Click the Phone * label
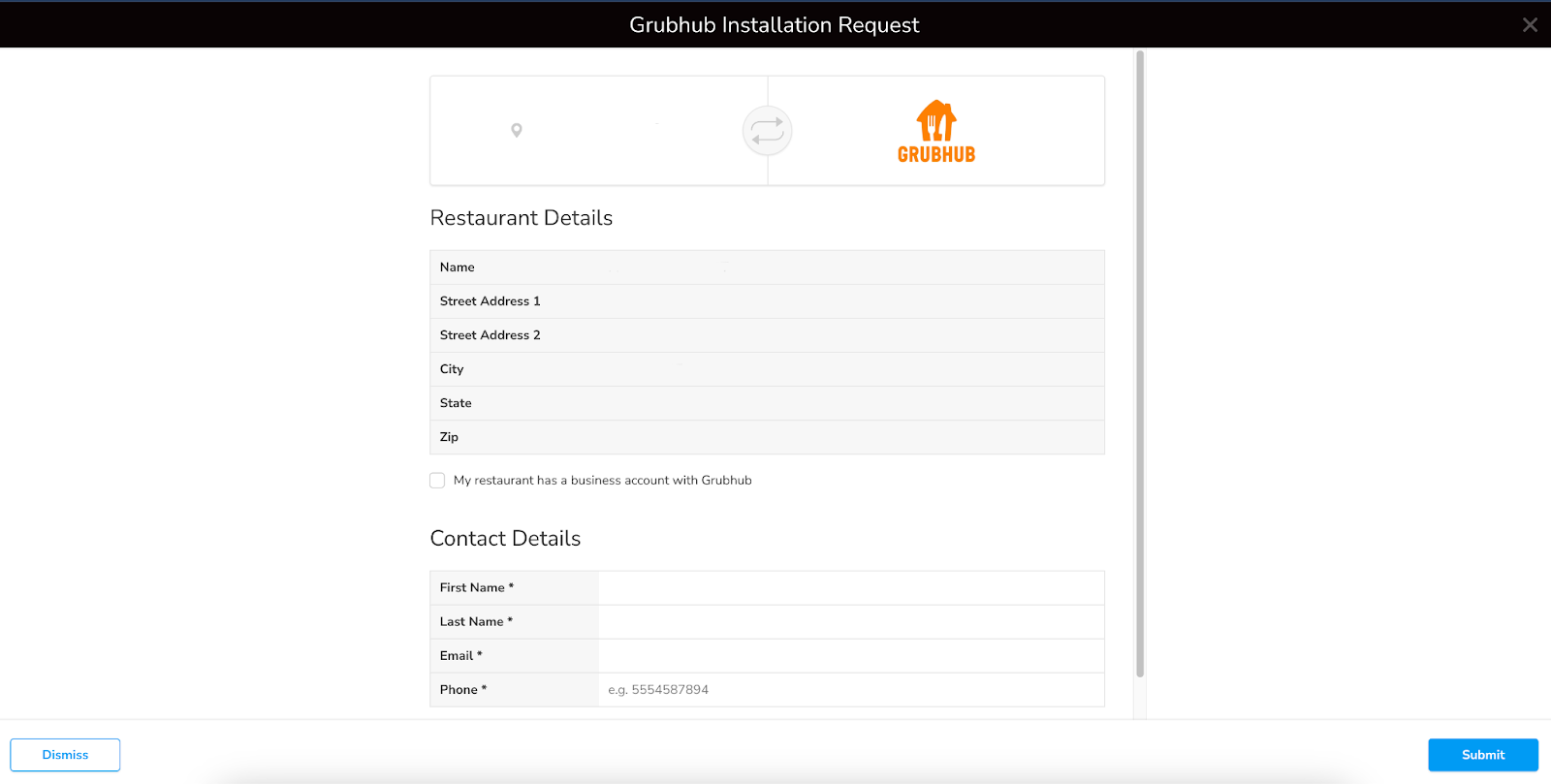 coord(463,690)
